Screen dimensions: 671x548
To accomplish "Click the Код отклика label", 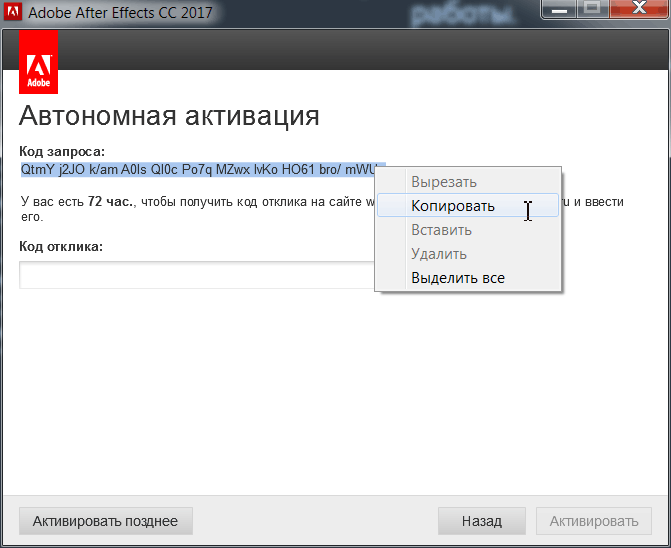I will pyautogui.click(x=61, y=246).
